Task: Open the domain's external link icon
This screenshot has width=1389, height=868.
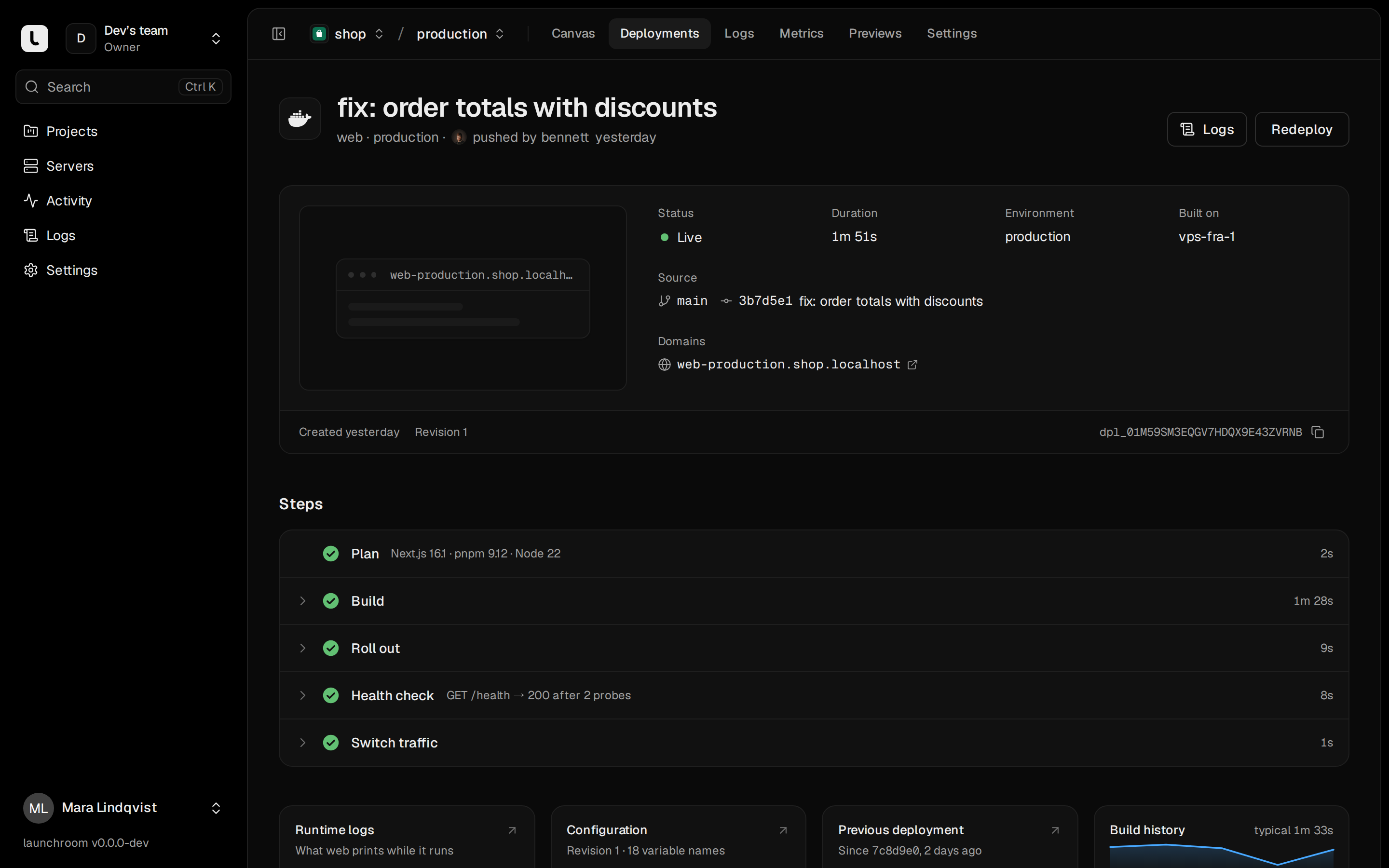Action: (x=912, y=365)
